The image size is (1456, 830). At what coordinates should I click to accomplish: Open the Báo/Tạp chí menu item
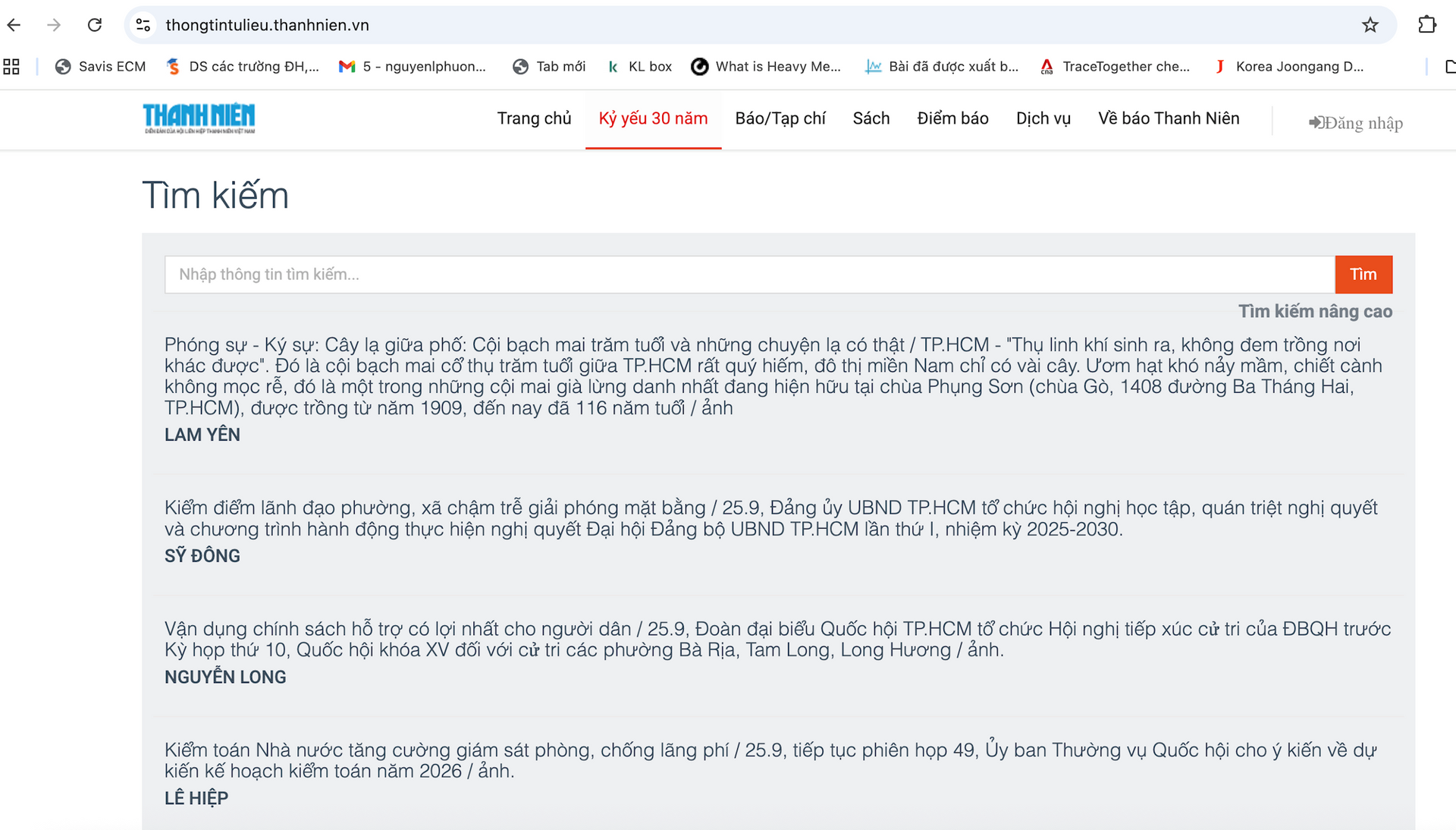(x=780, y=118)
